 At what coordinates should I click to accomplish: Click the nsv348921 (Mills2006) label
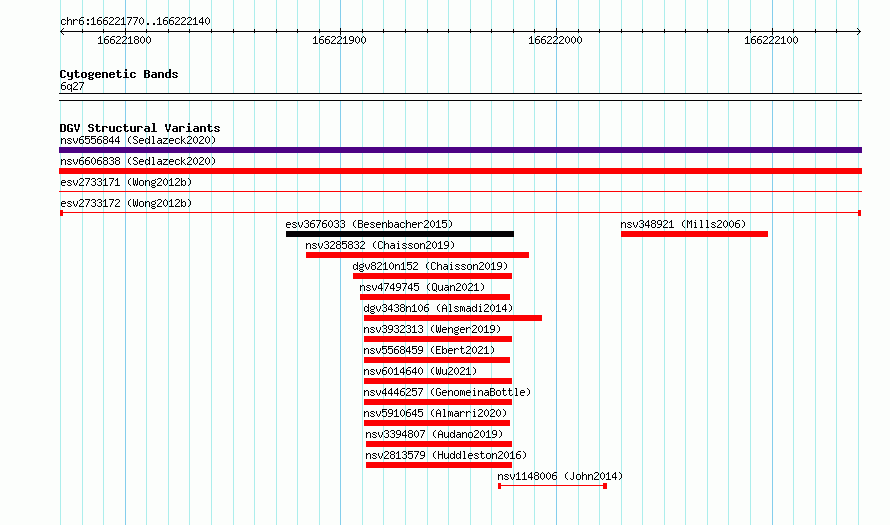(x=683, y=224)
